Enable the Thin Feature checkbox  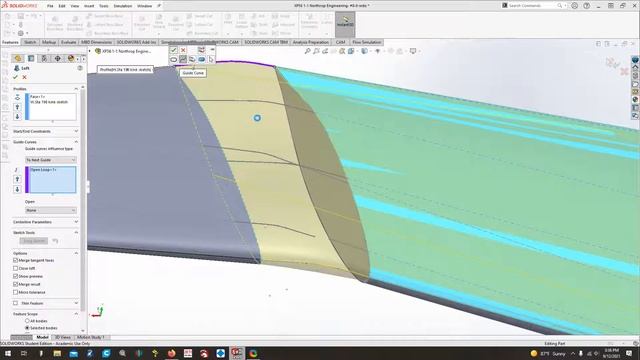[x=16, y=303]
